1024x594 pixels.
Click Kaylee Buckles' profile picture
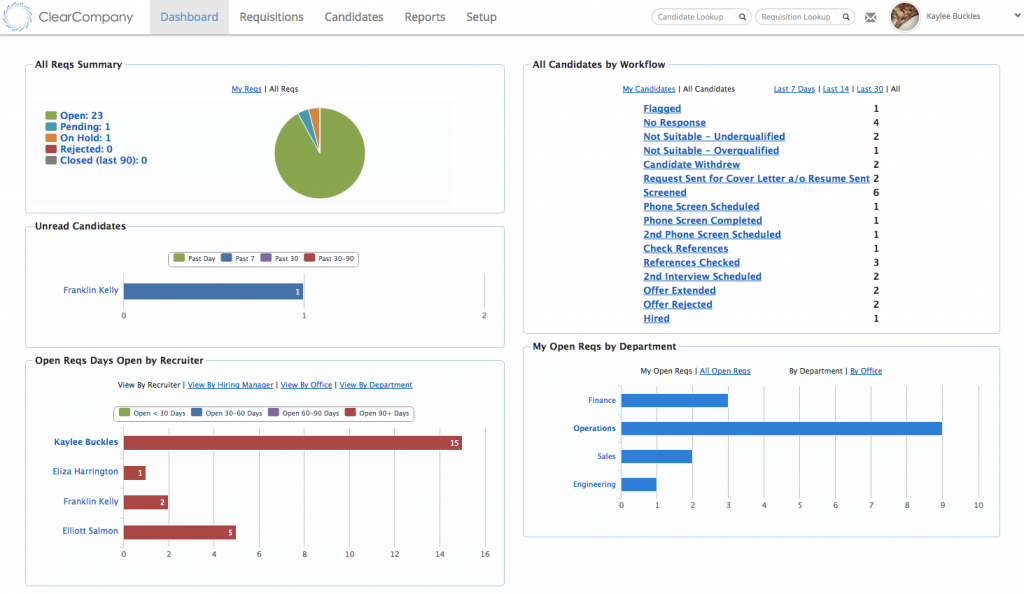click(x=903, y=16)
